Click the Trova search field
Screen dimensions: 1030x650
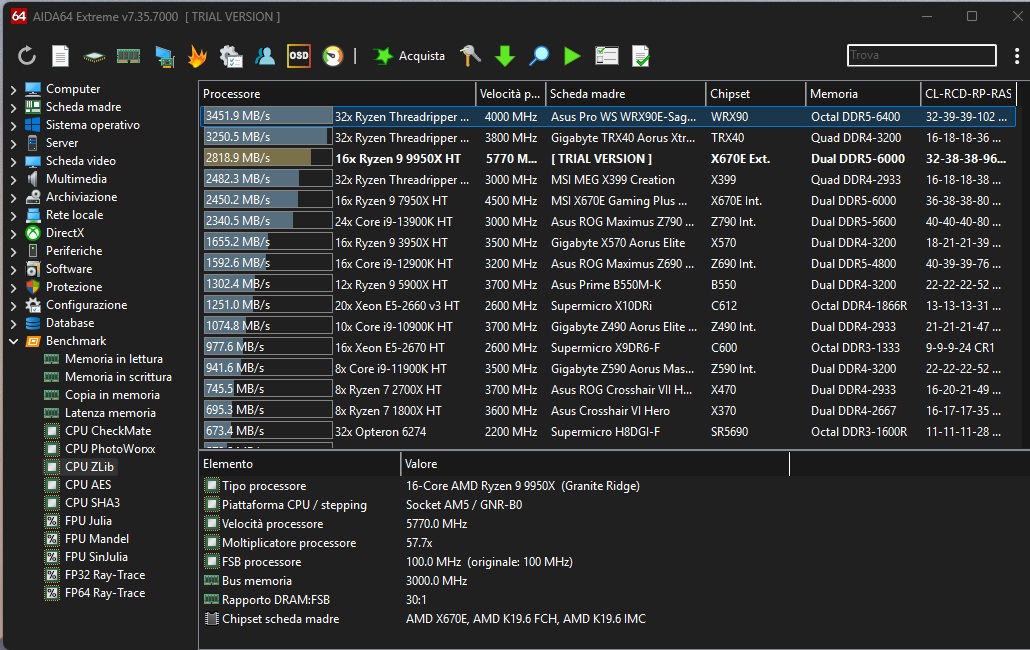point(922,55)
